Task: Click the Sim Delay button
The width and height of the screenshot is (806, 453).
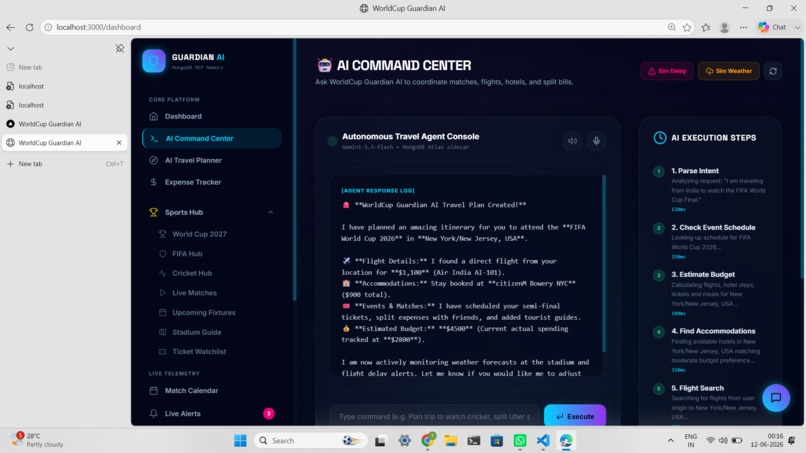Action: pos(667,71)
